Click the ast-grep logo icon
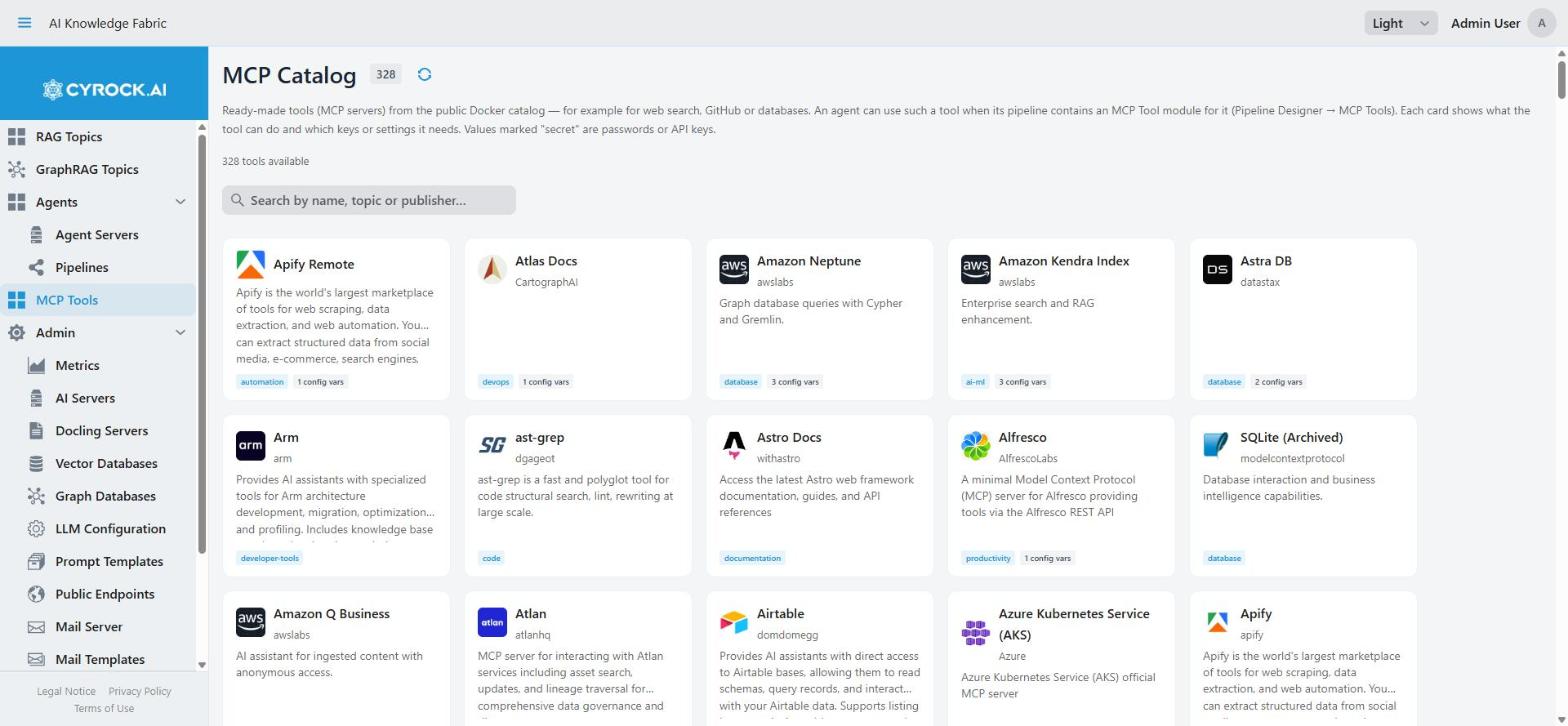This screenshot has width=1568, height=726. 492,446
